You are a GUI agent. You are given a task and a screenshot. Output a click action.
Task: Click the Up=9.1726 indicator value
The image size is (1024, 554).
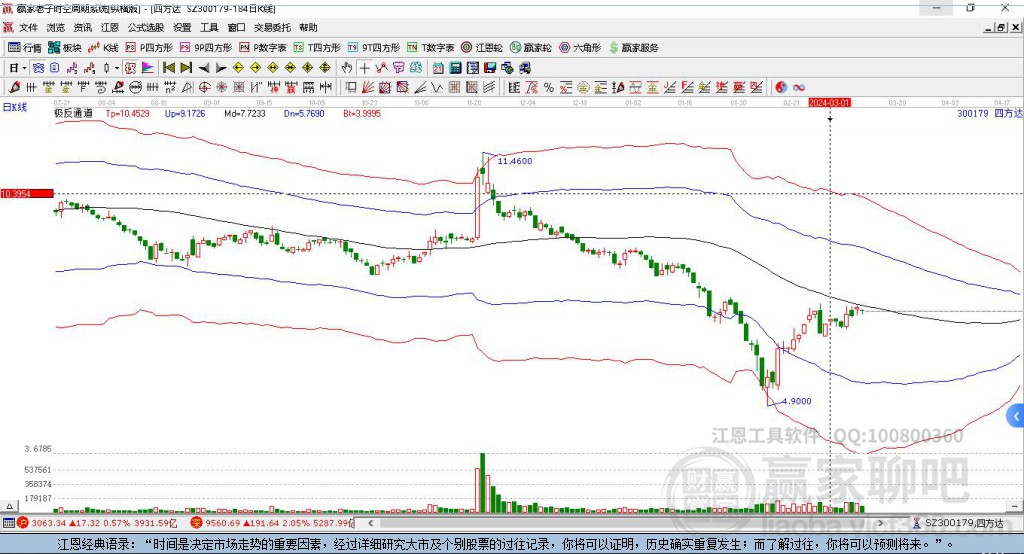coord(185,113)
